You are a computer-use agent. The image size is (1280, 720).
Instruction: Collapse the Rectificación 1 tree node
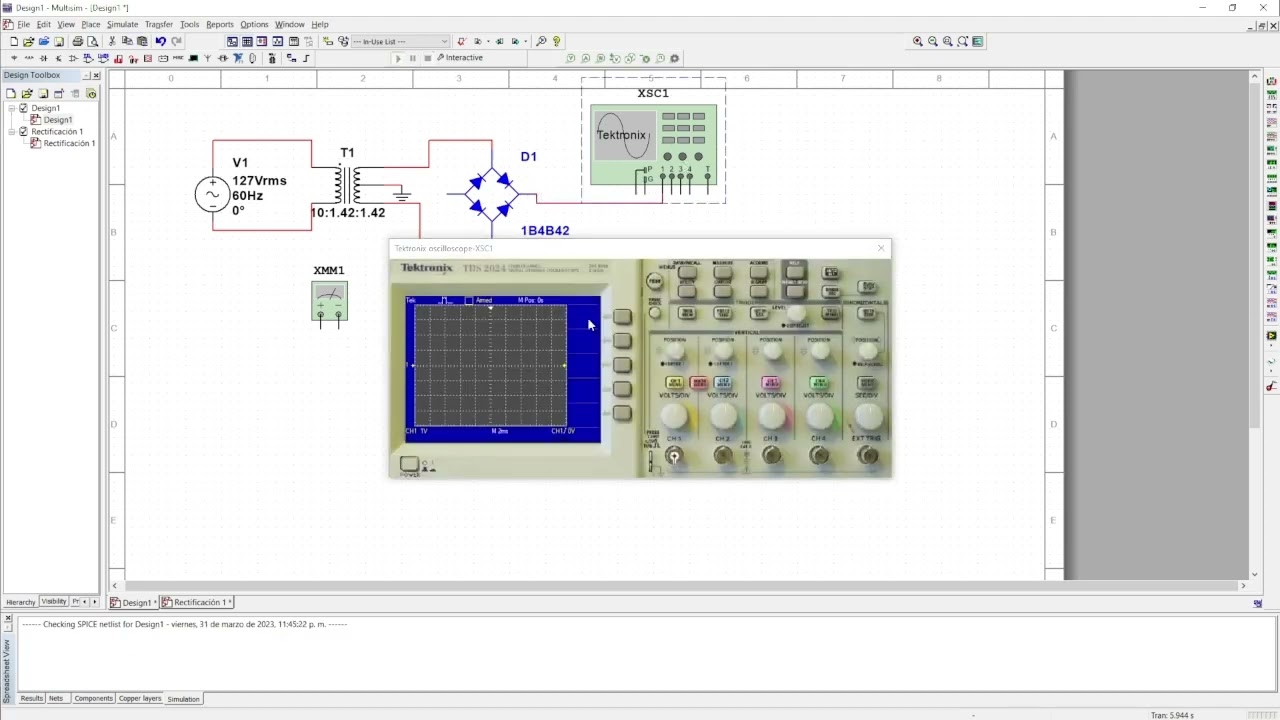point(12,131)
